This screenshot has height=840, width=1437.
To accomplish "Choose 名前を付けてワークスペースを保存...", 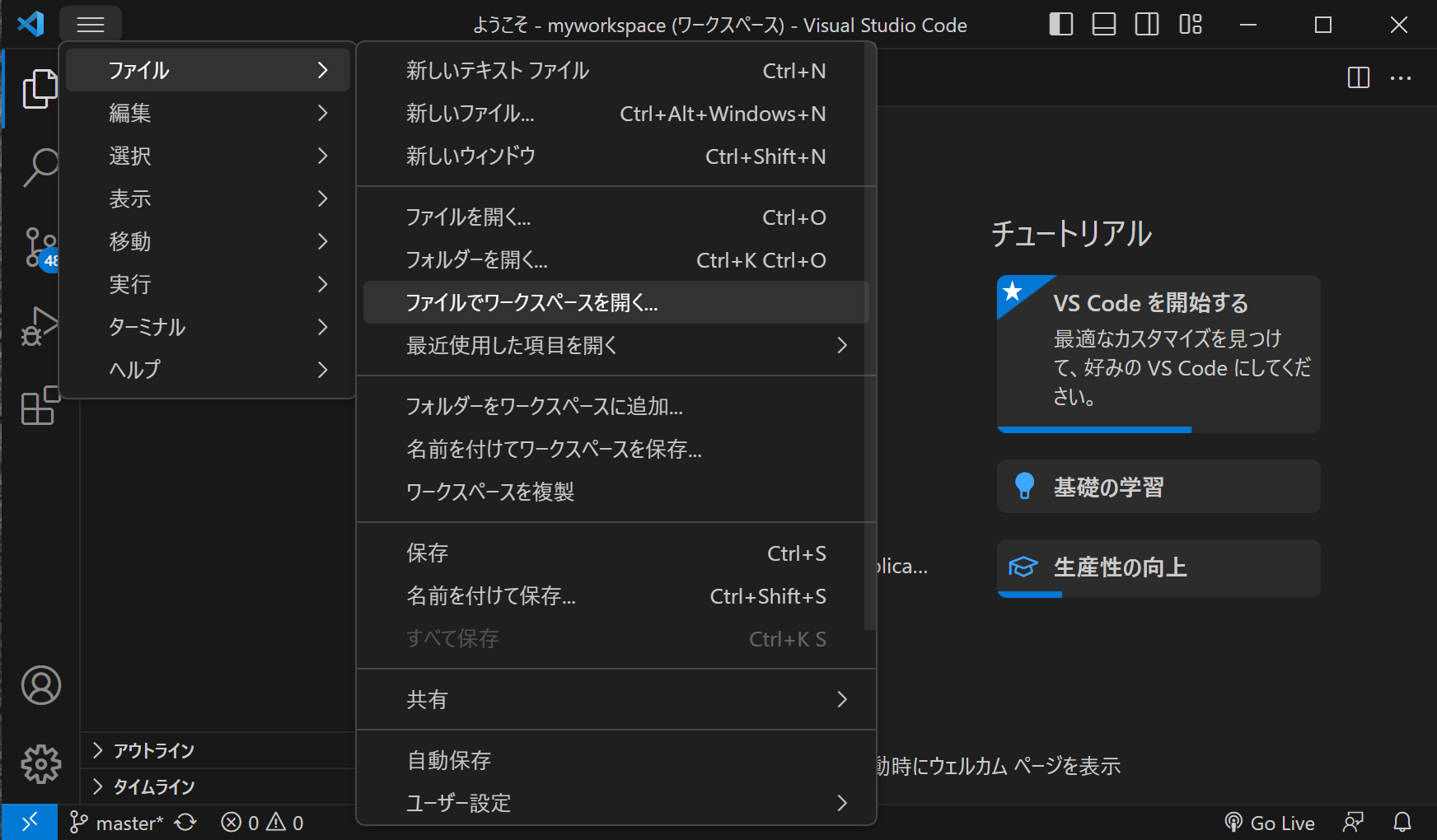I will 616,450.
